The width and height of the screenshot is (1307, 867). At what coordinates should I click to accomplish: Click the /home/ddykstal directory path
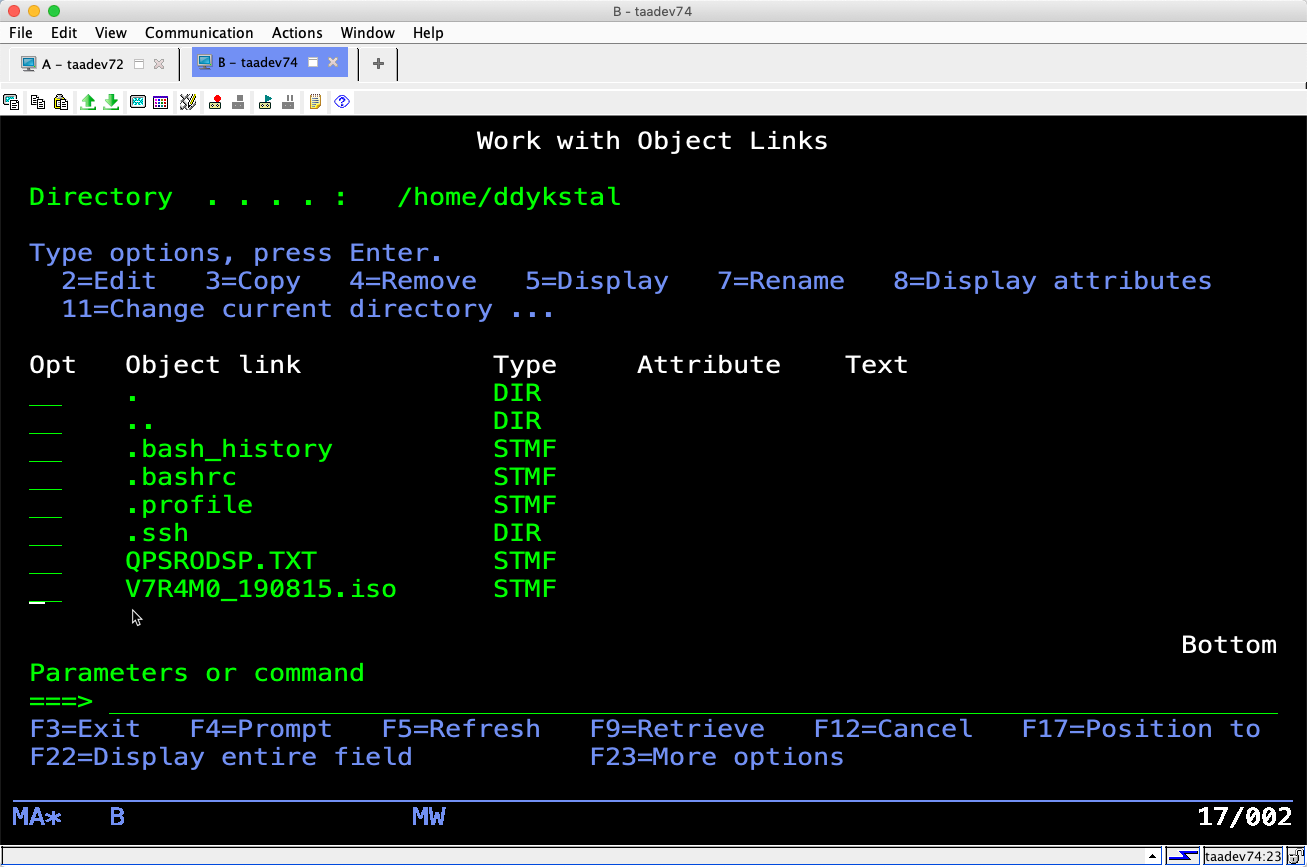(509, 197)
